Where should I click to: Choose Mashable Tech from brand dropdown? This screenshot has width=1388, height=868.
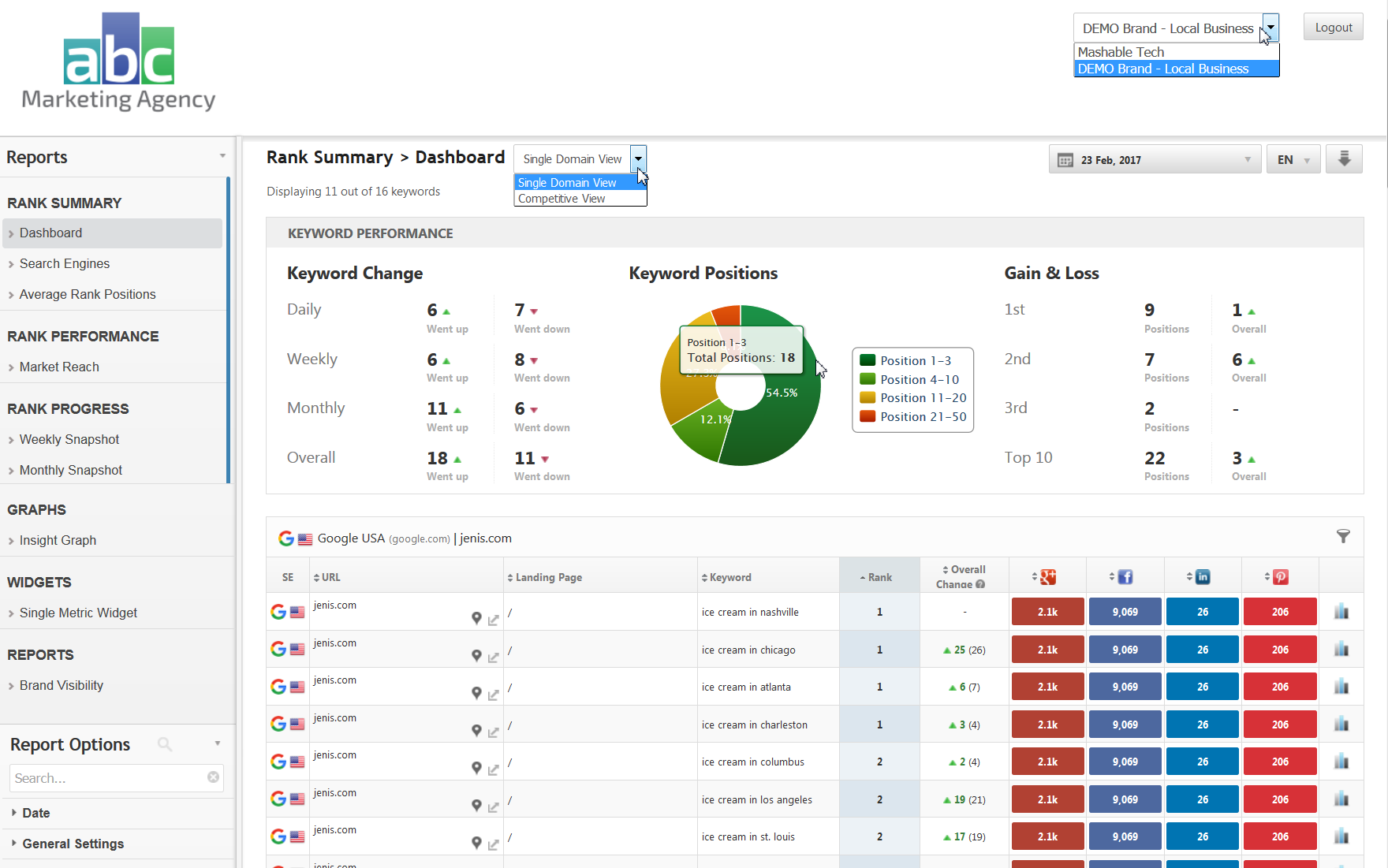1121,52
